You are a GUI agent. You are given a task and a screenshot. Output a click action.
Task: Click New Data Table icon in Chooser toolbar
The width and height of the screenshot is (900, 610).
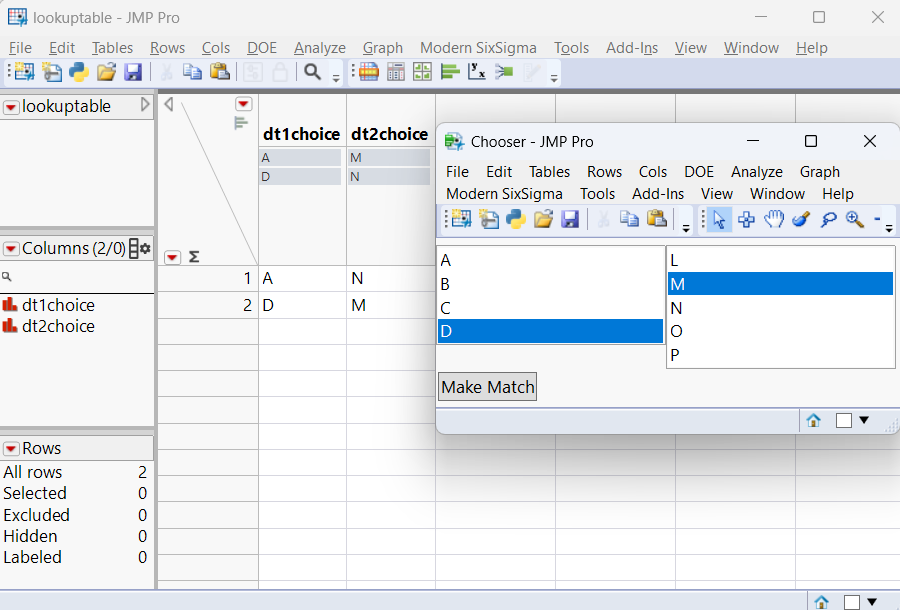(461, 219)
